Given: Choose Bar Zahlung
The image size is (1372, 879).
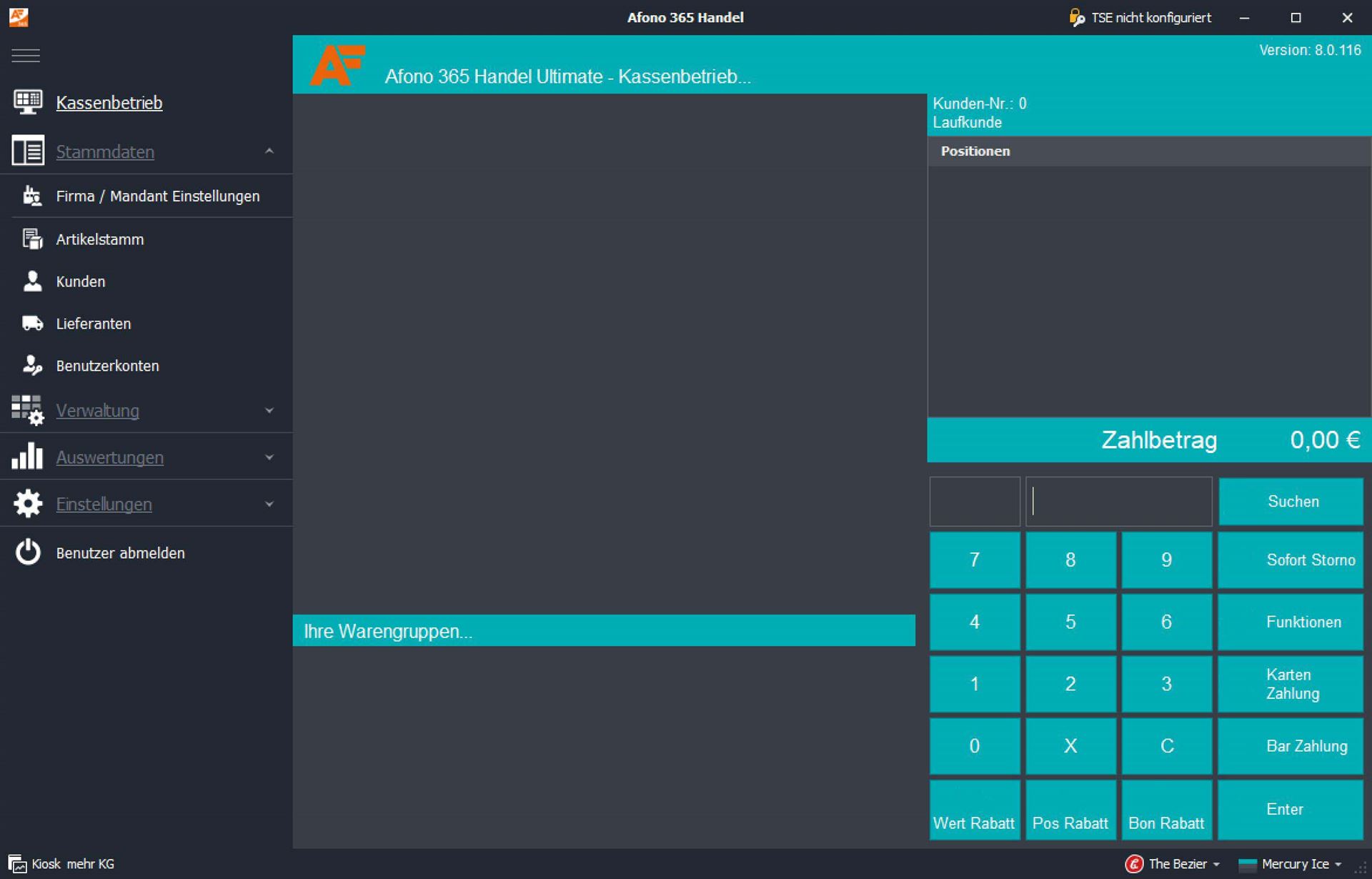Looking at the screenshot, I should pyautogui.click(x=1291, y=746).
